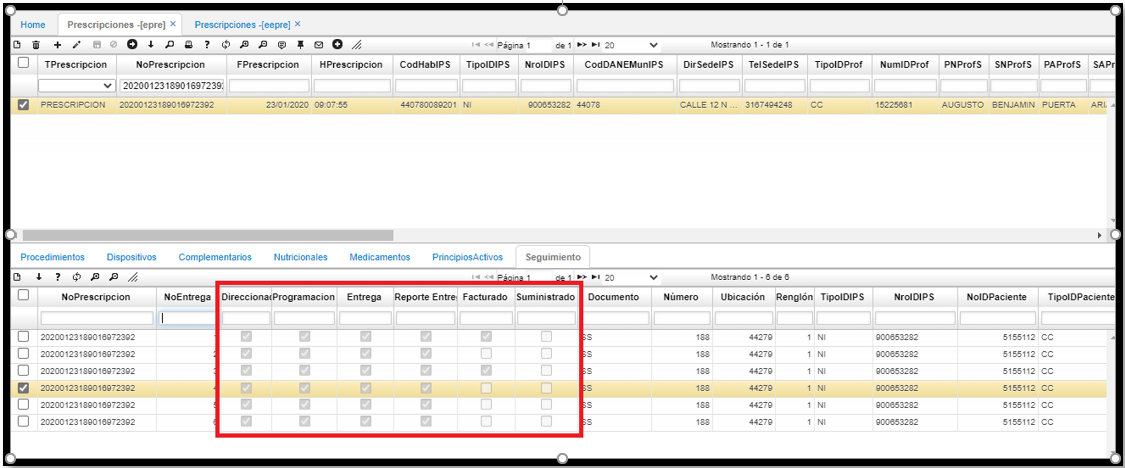Image resolution: width=1125 pixels, height=468 pixels.
Task: Go to last page in upper grid
Action: coord(595,45)
